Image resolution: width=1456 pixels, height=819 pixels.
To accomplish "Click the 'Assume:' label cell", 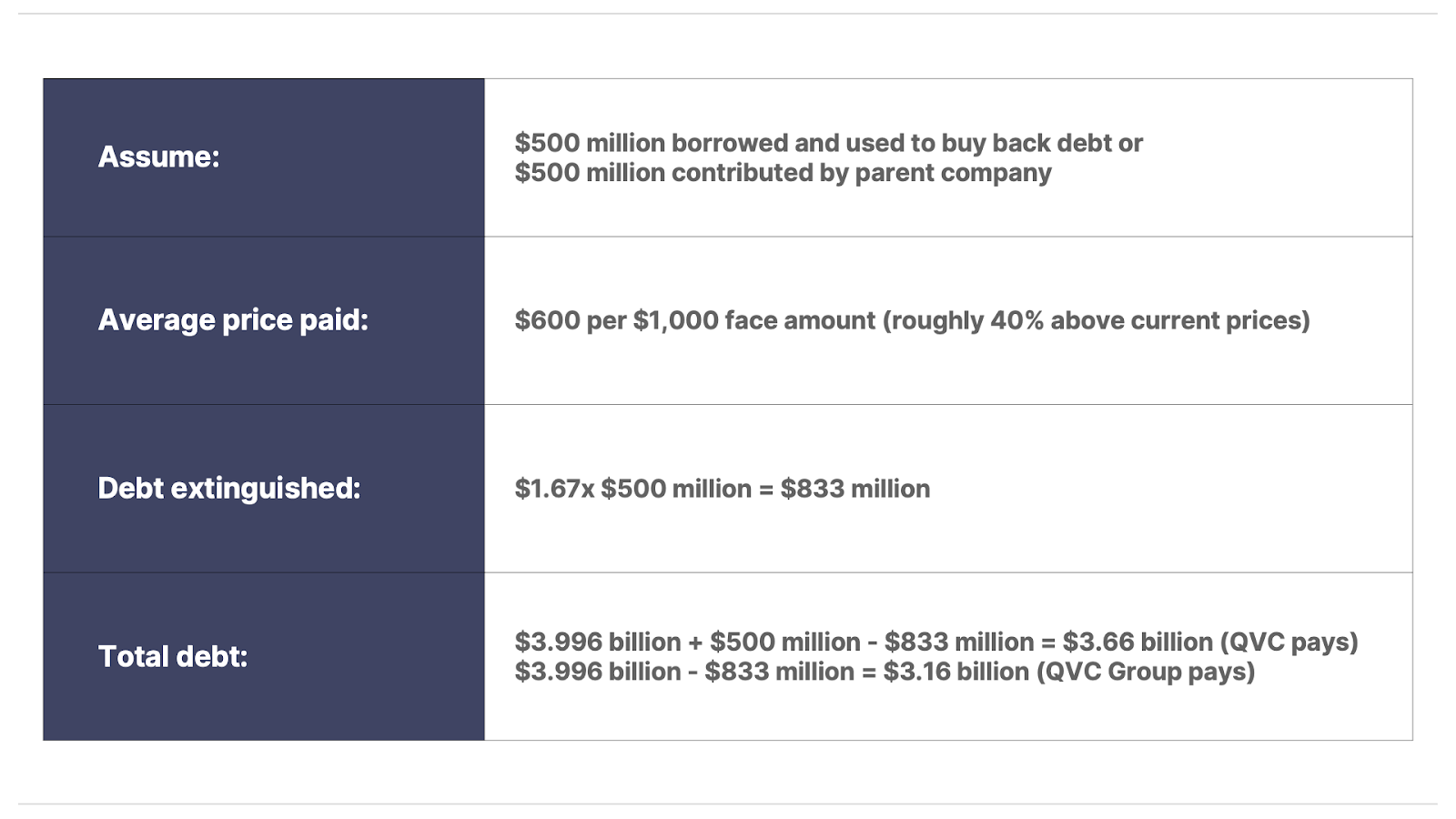I will [x=264, y=157].
